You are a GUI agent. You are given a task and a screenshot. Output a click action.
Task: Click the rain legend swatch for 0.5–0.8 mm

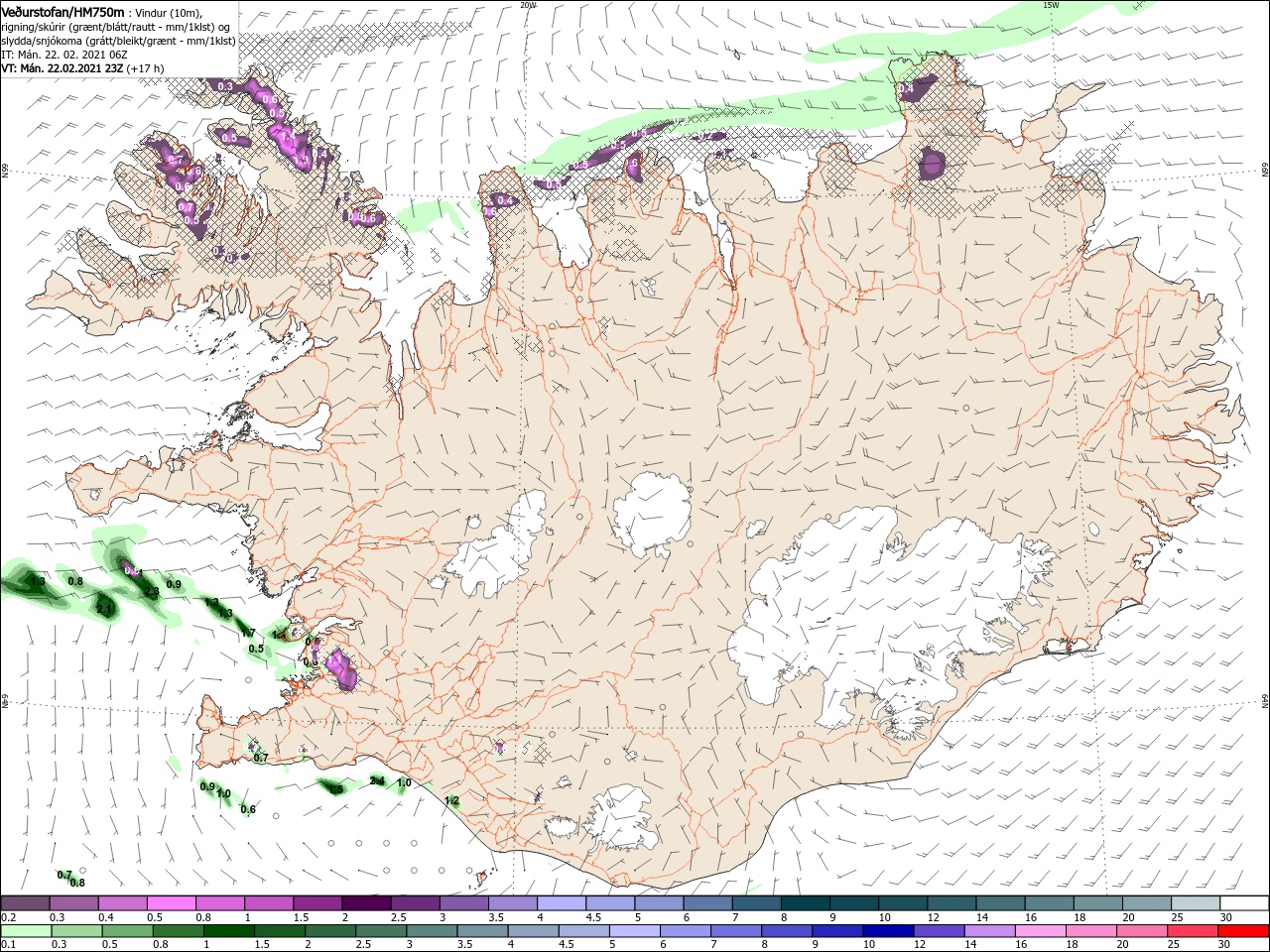click(x=127, y=931)
